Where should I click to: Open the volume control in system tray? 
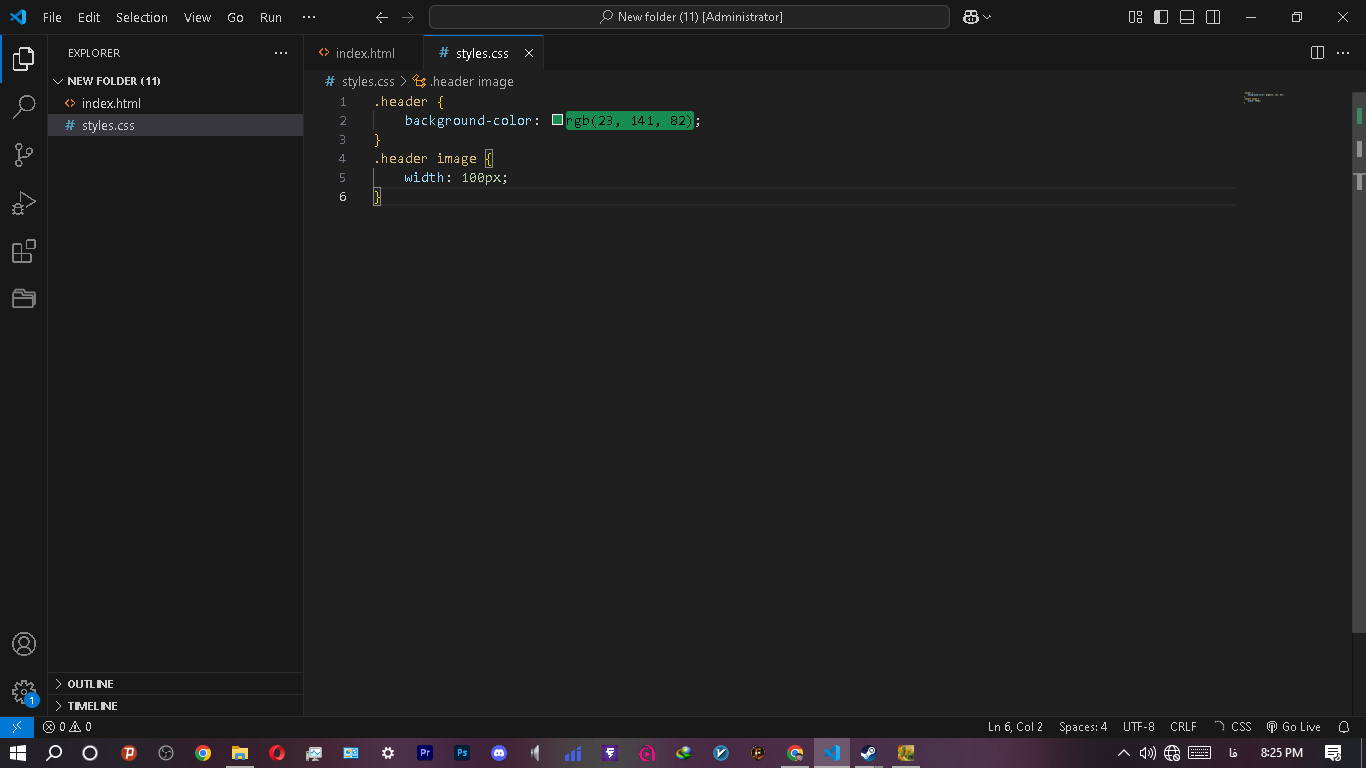point(1147,753)
